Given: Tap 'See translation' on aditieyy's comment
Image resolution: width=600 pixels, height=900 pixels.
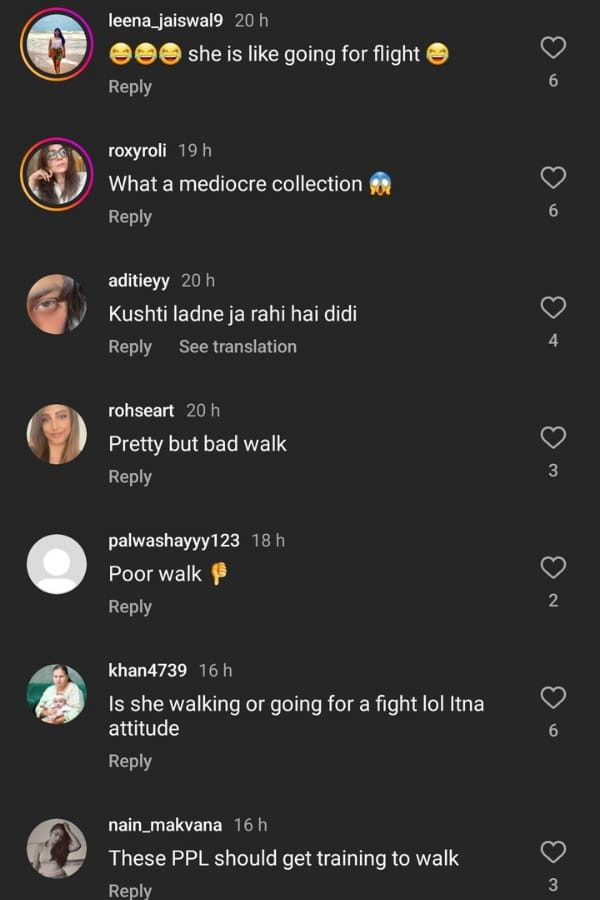Looking at the screenshot, I should click(238, 346).
